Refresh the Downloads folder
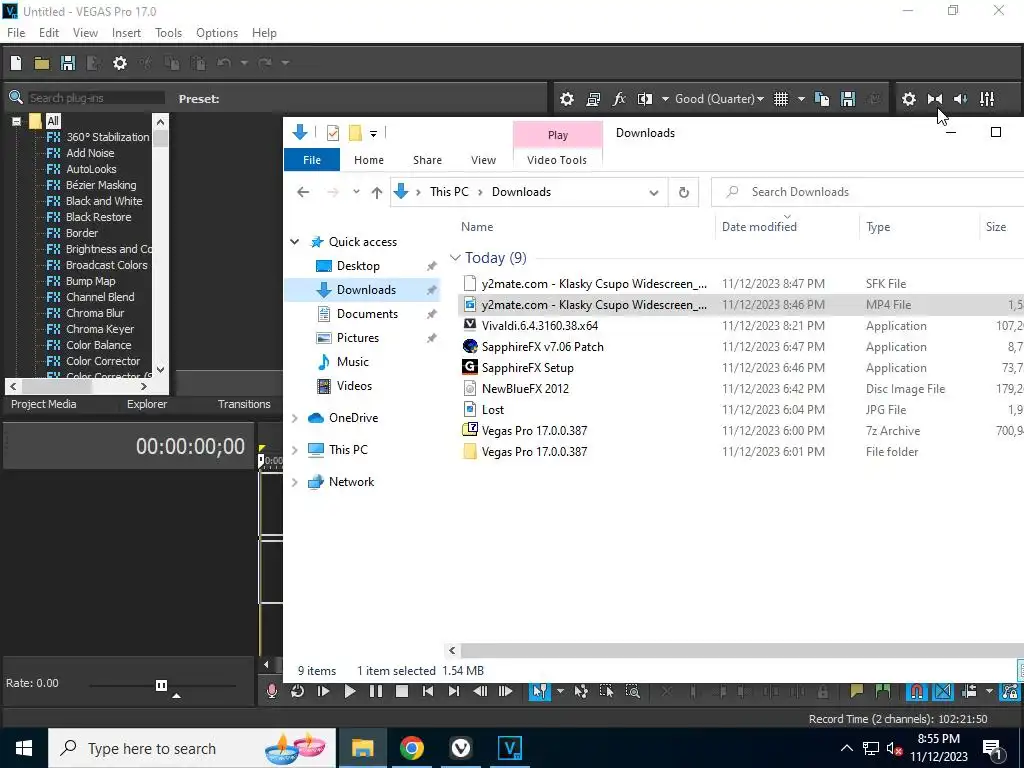1024x768 pixels. pos(684,192)
